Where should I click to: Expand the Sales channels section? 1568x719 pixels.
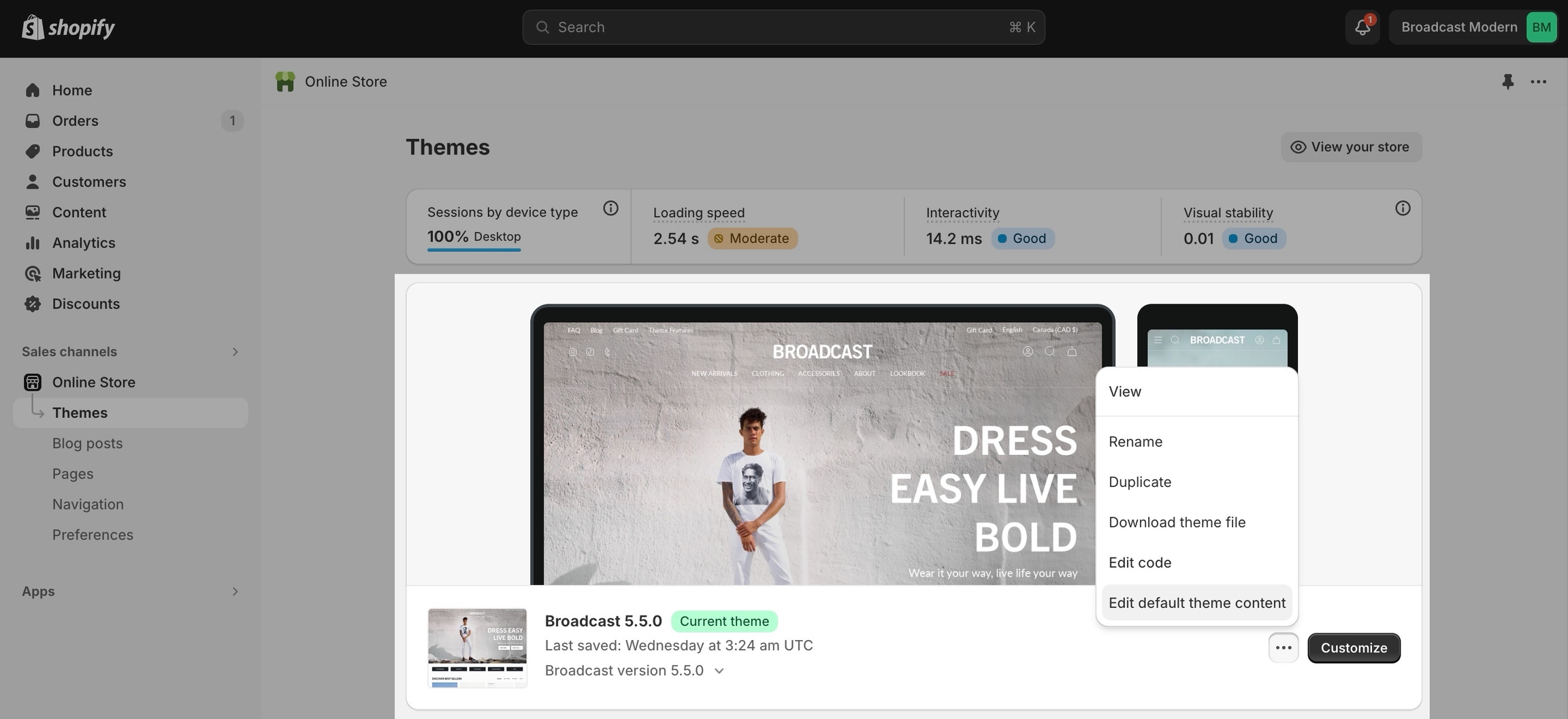(235, 352)
